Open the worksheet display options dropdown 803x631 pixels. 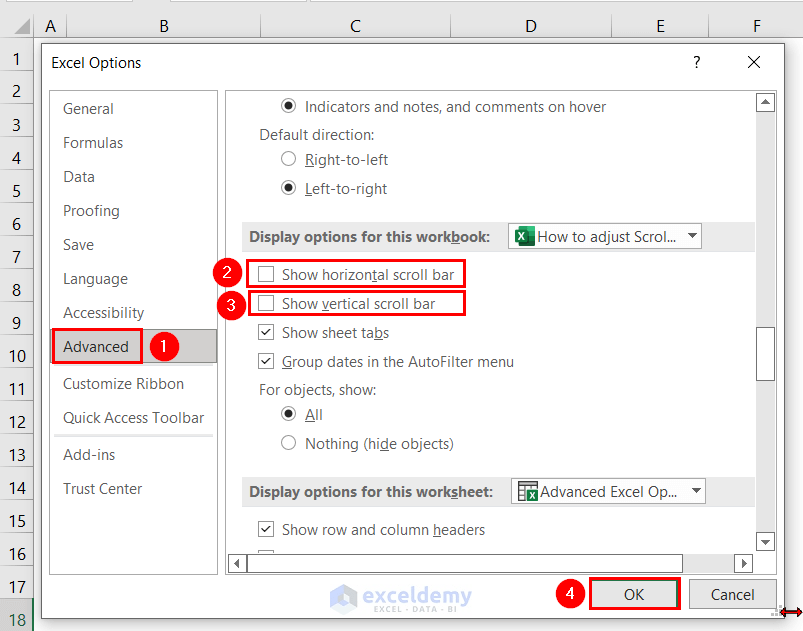pos(608,492)
